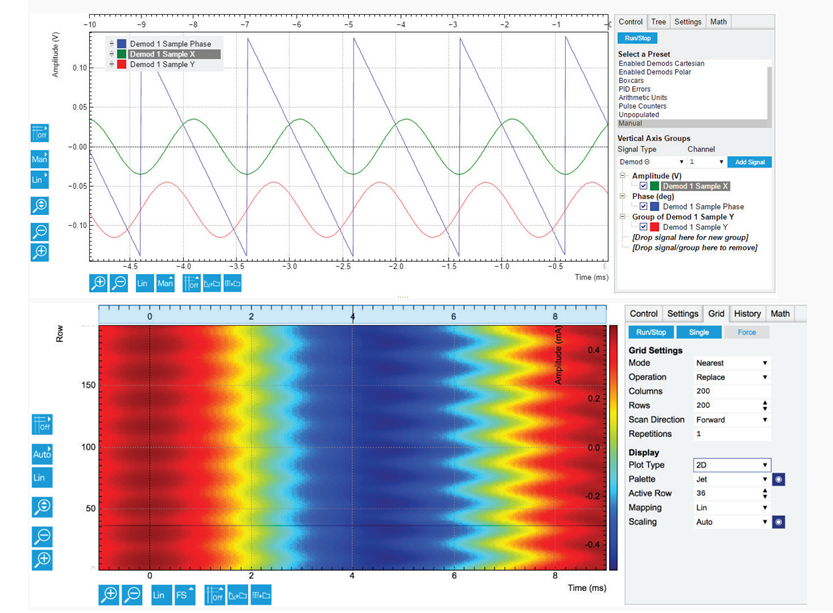Click Auto scaling mode left of grid plot
The height and width of the screenshot is (613, 833).
point(40,453)
